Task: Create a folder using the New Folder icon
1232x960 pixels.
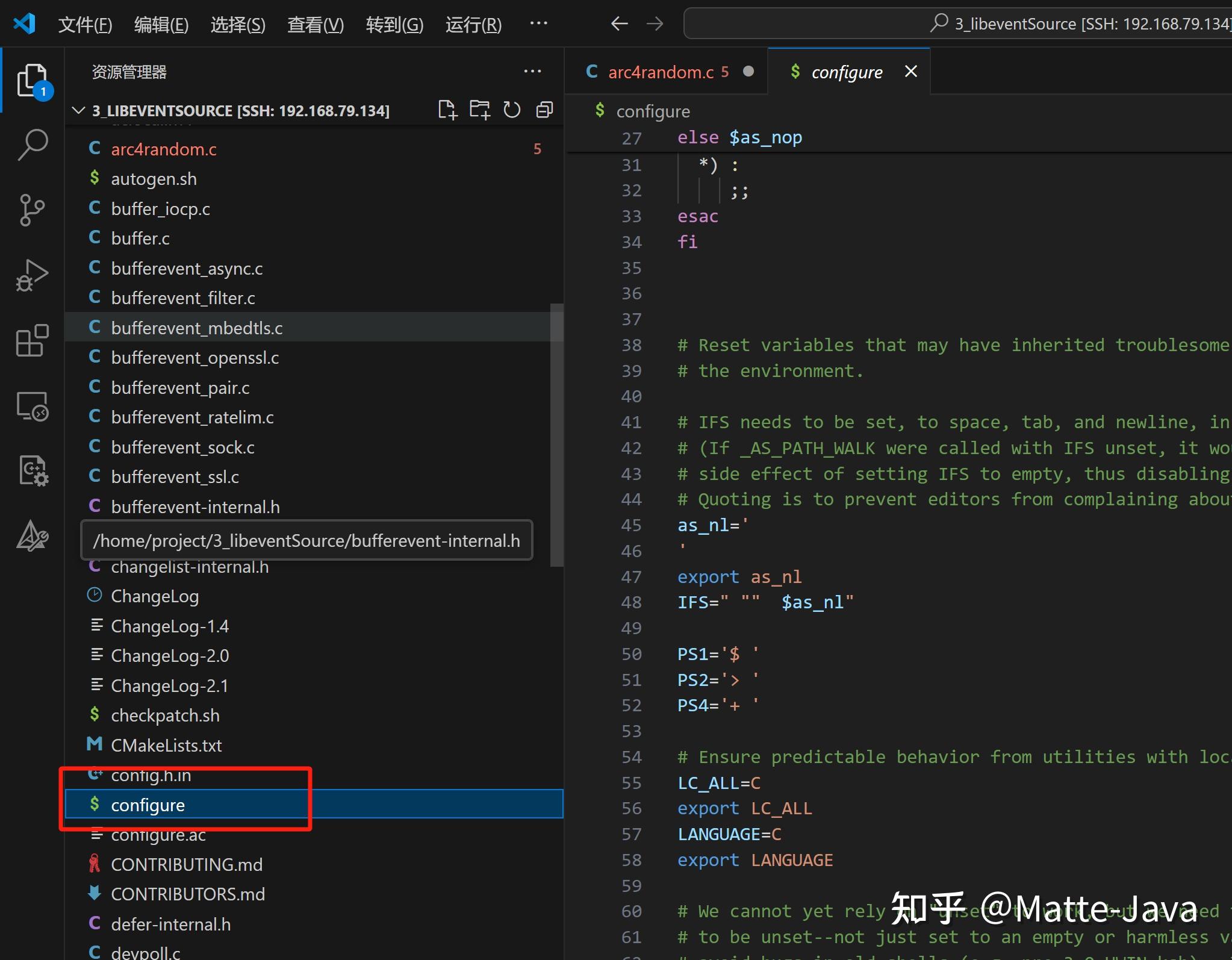Action: [479, 110]
